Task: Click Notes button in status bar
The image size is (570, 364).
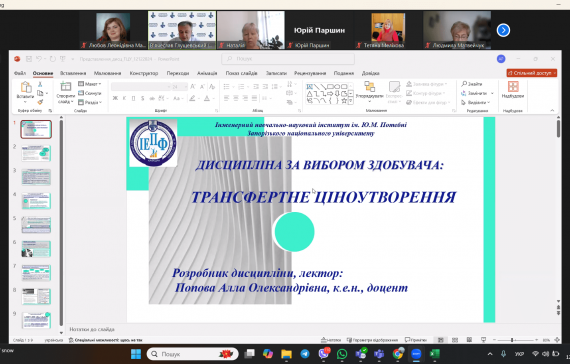Action: [x=331, y=340]
